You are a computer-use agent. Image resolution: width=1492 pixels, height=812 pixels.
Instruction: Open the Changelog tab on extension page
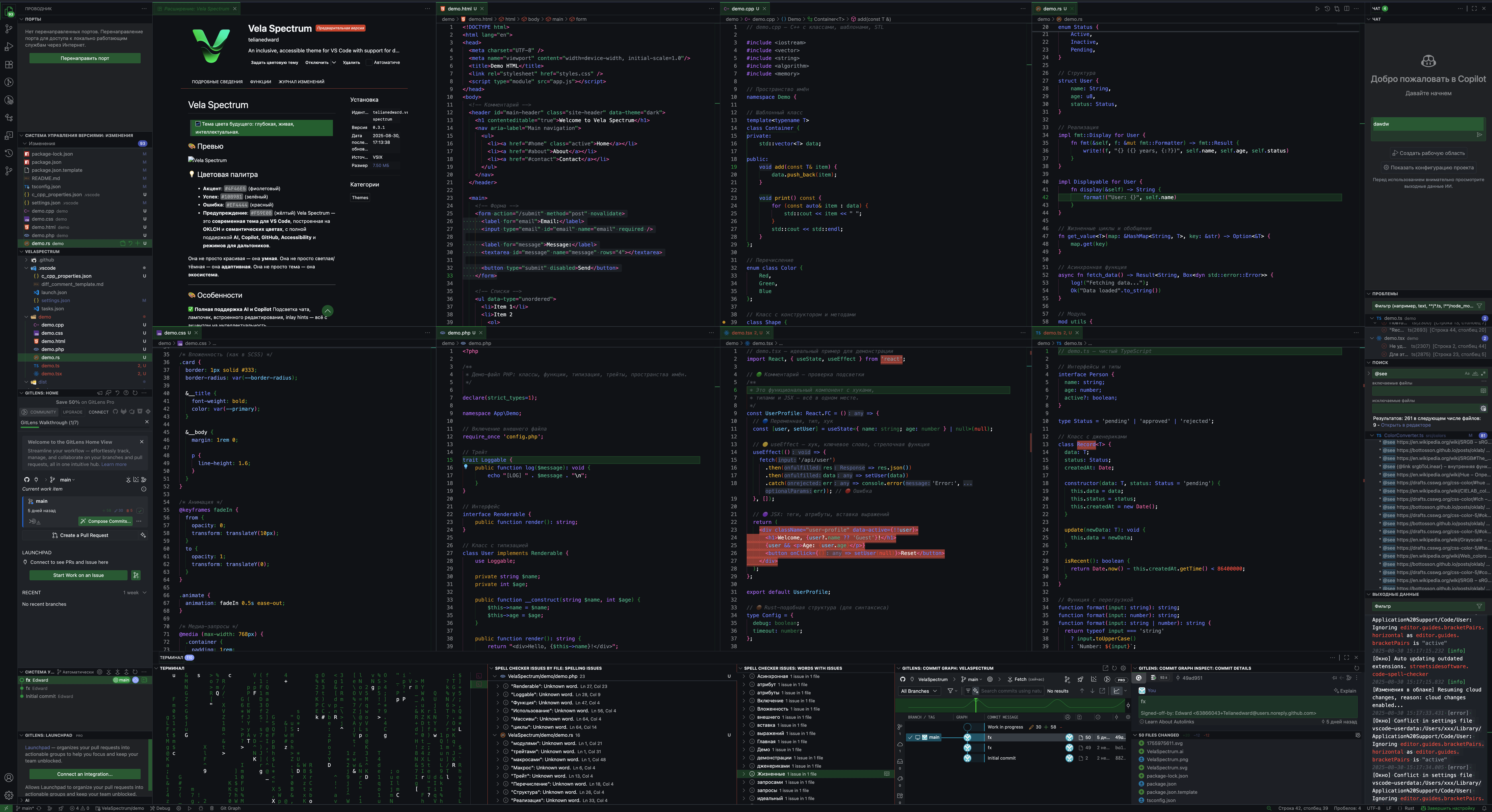[x=301, y=82]
